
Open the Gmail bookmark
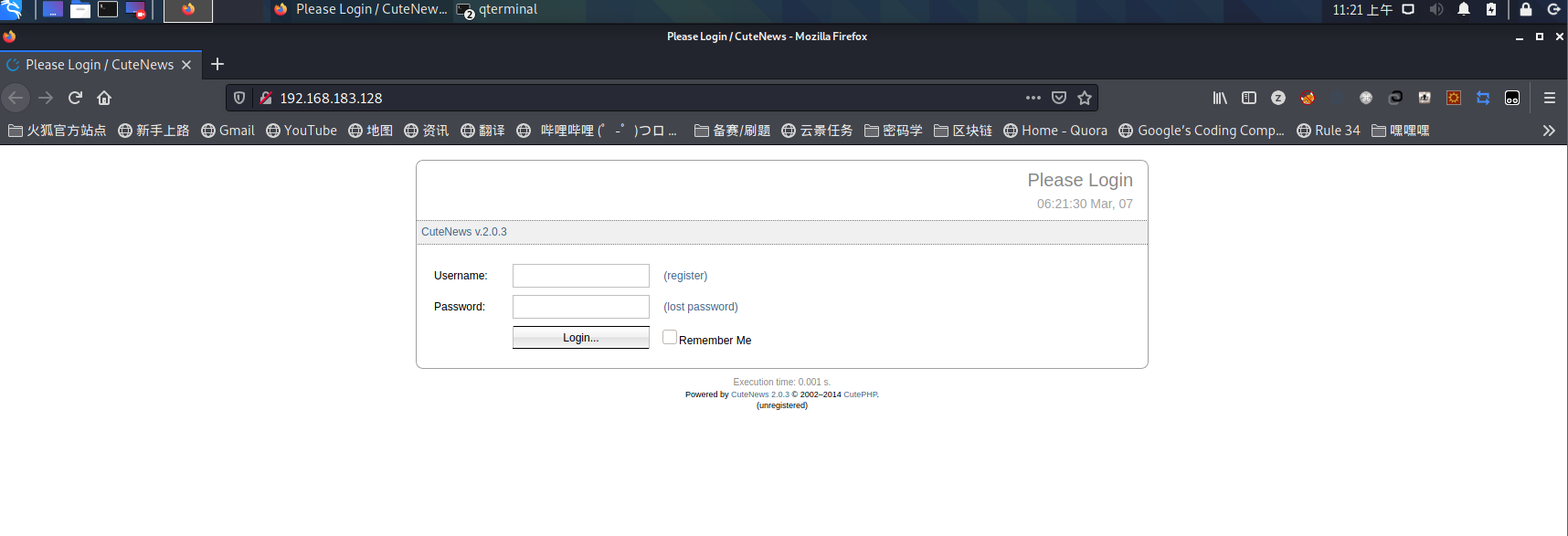tap(228, 131)
